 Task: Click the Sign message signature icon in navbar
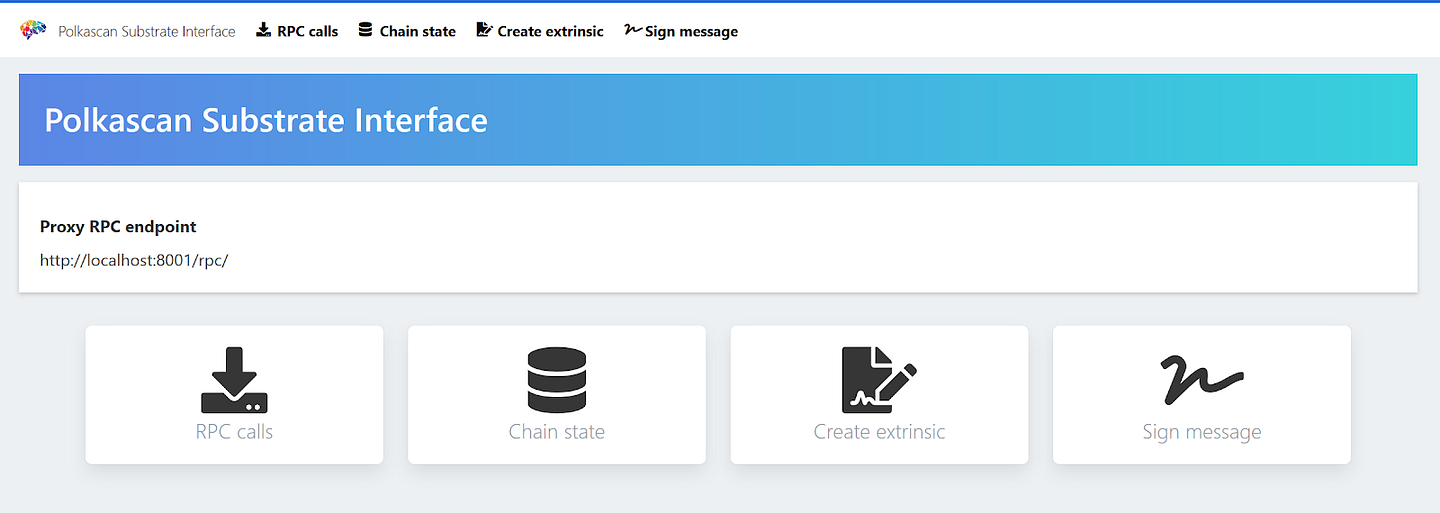click(632, 30)
